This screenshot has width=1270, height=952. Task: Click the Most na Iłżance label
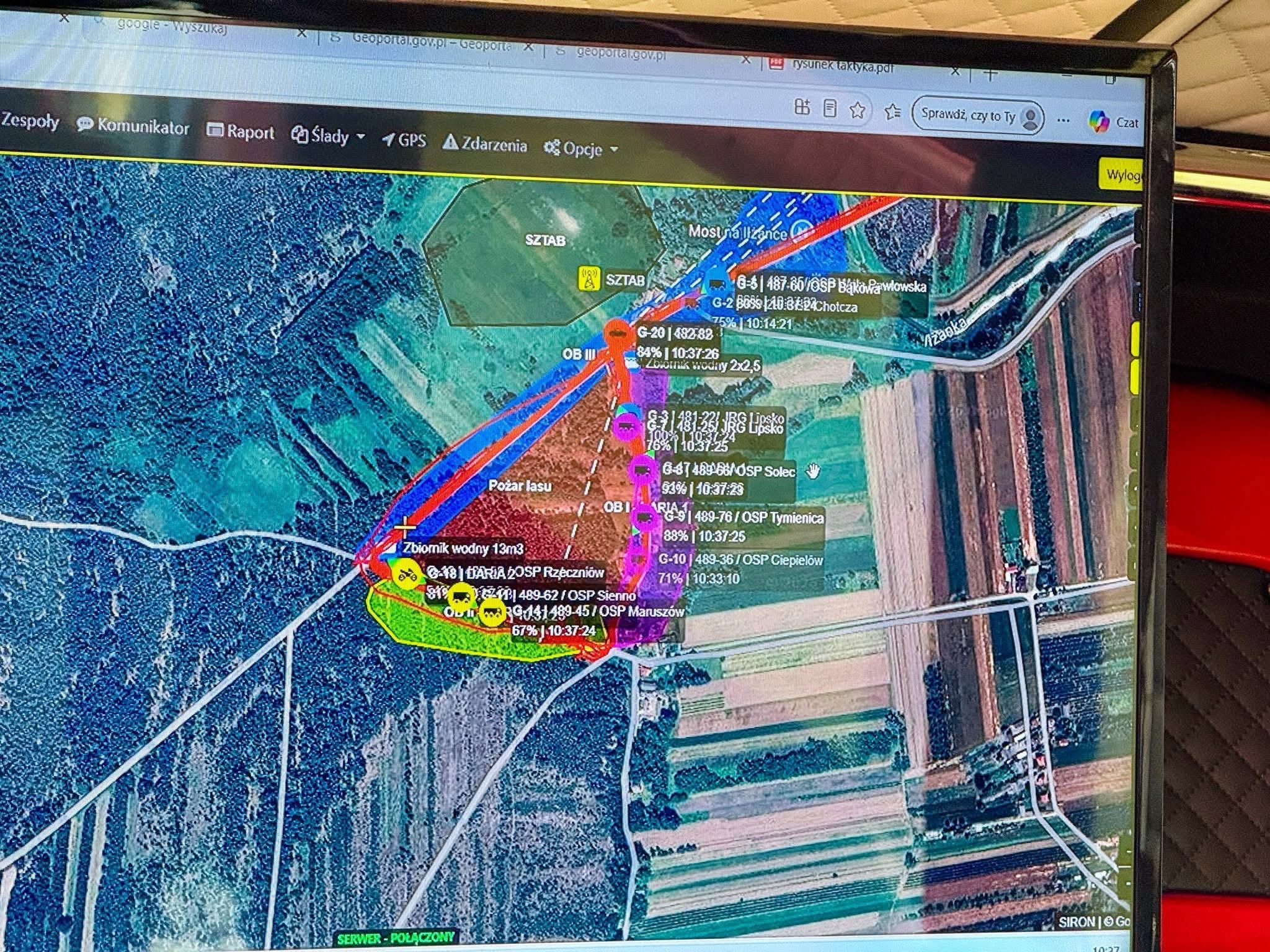[738, 232]
